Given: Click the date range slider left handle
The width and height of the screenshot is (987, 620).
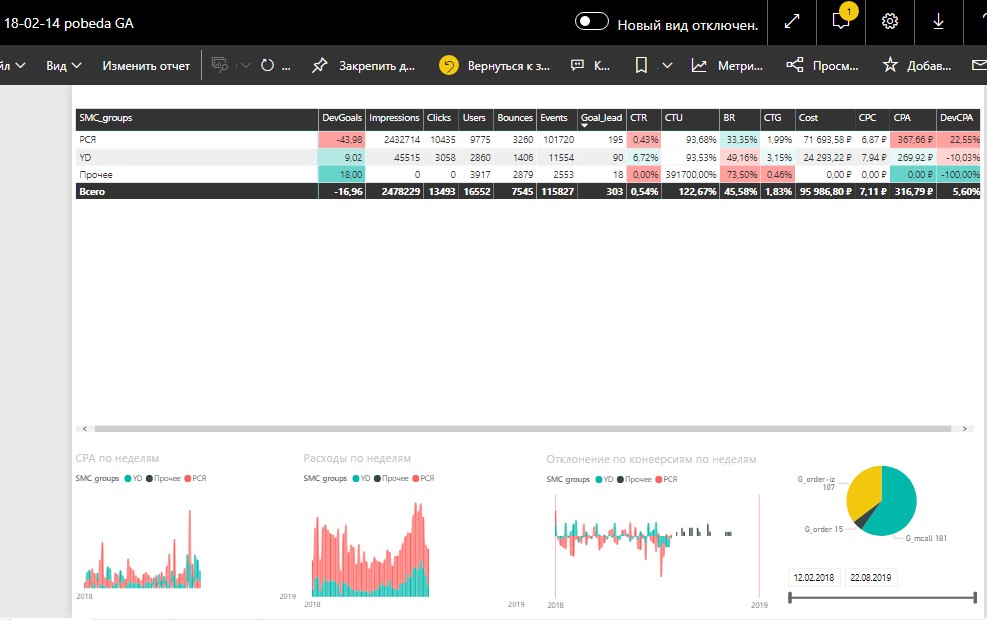Looking at the screenshot, I should click(791, 597).
